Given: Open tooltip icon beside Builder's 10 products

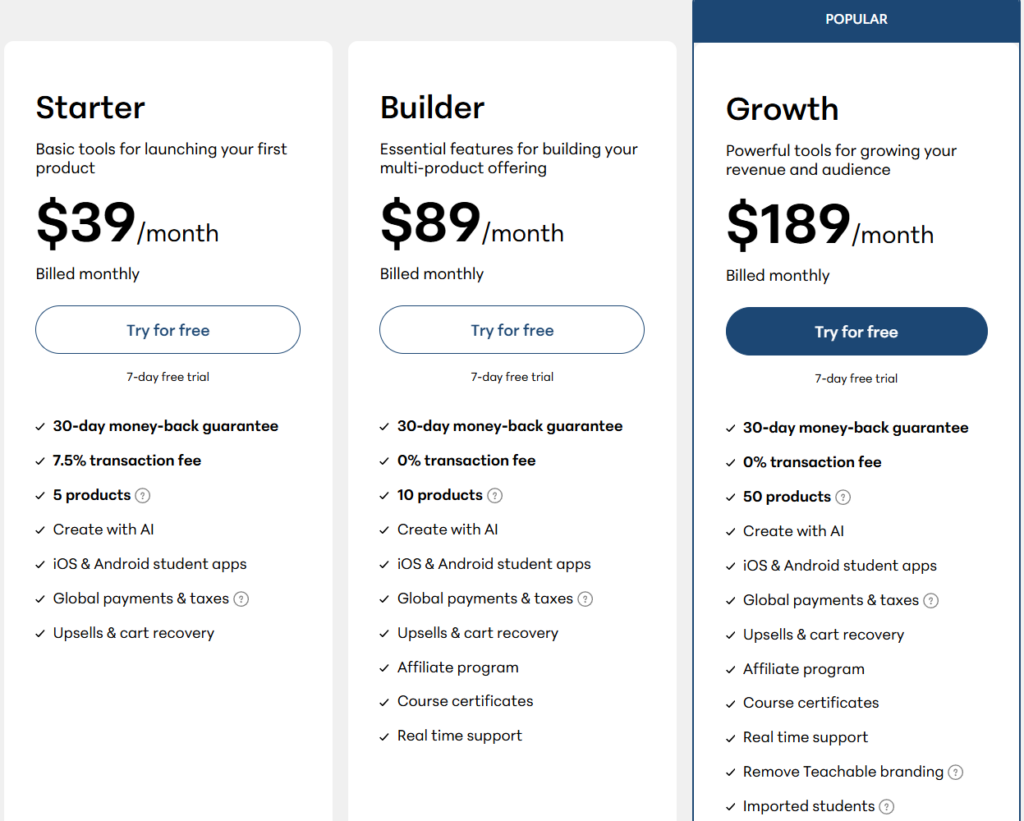Looking at the screenshot, I should point(495,495).
